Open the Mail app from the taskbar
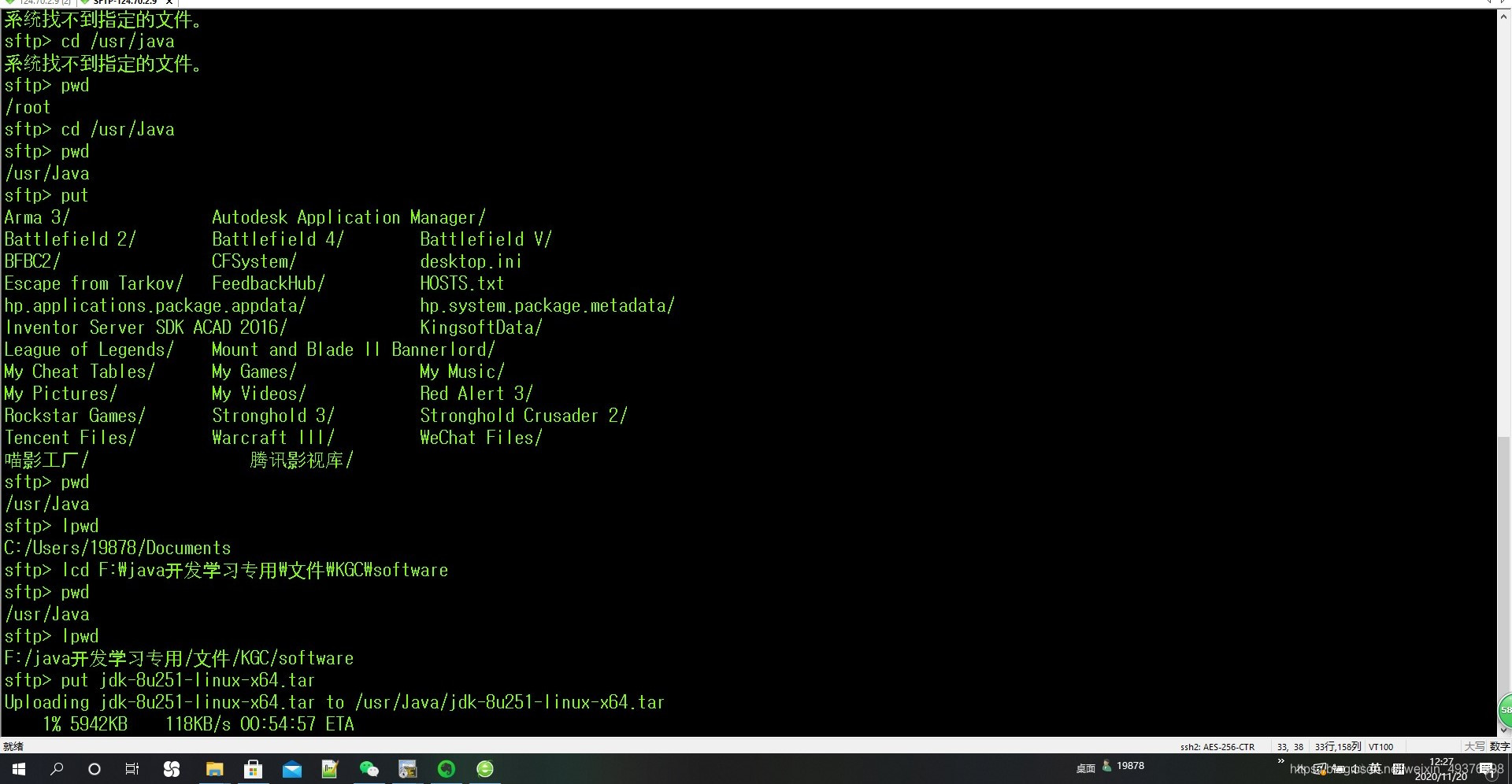 pyautogui.click(x=291, y=769)
